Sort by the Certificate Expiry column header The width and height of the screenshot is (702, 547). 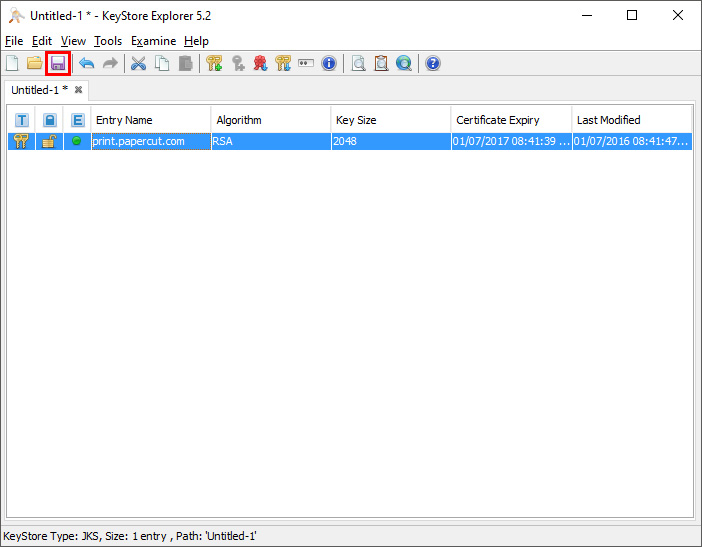(x=511, y=120)
